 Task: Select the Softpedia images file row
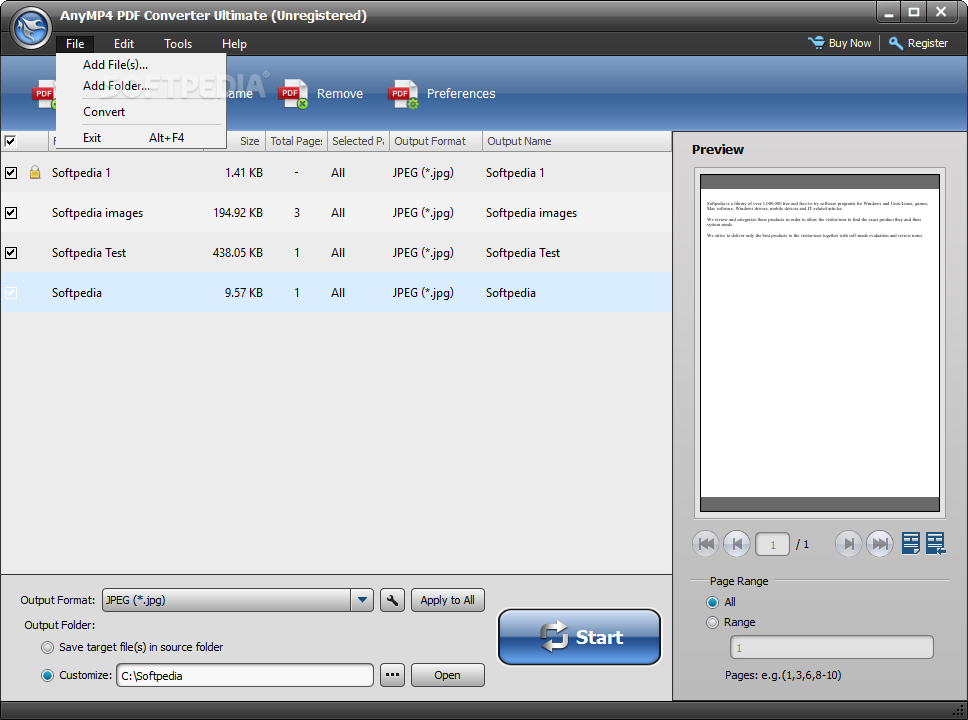(336, 213)
